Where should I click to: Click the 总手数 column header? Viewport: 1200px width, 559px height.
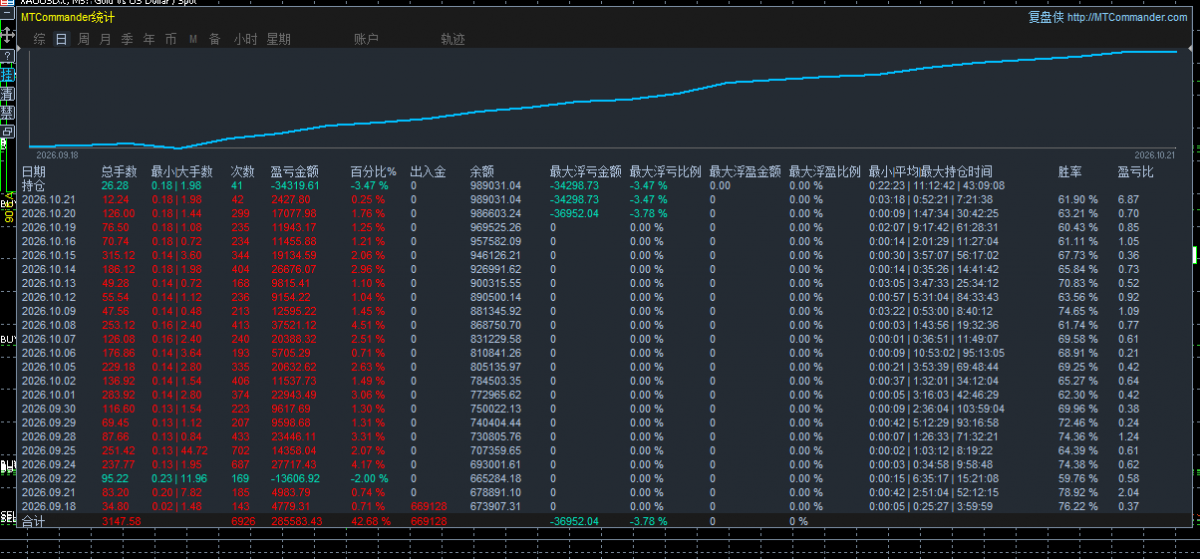tap(119, 171)
